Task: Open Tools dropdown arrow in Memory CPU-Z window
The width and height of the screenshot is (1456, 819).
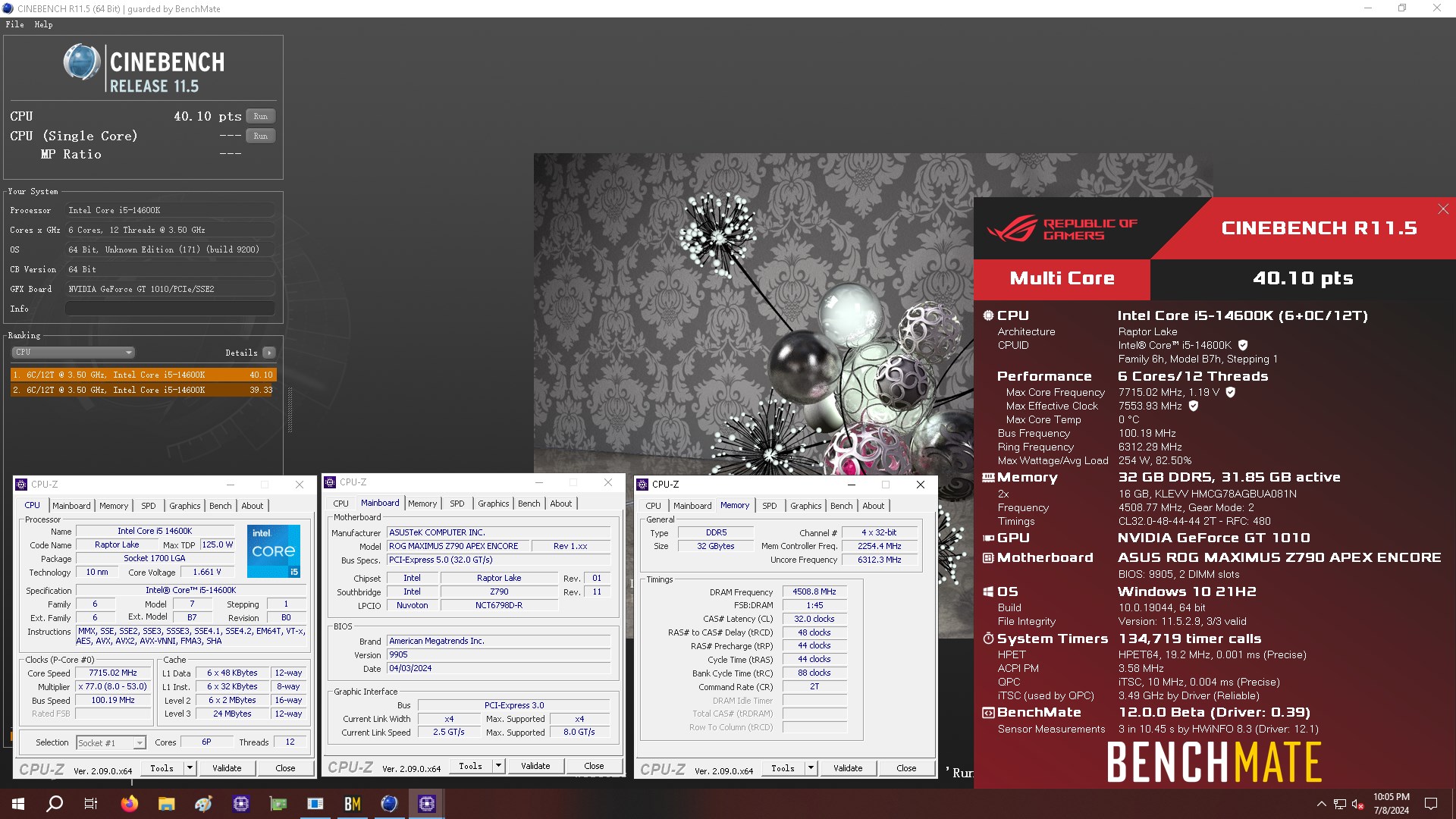Action: click(x=811, y=768)
